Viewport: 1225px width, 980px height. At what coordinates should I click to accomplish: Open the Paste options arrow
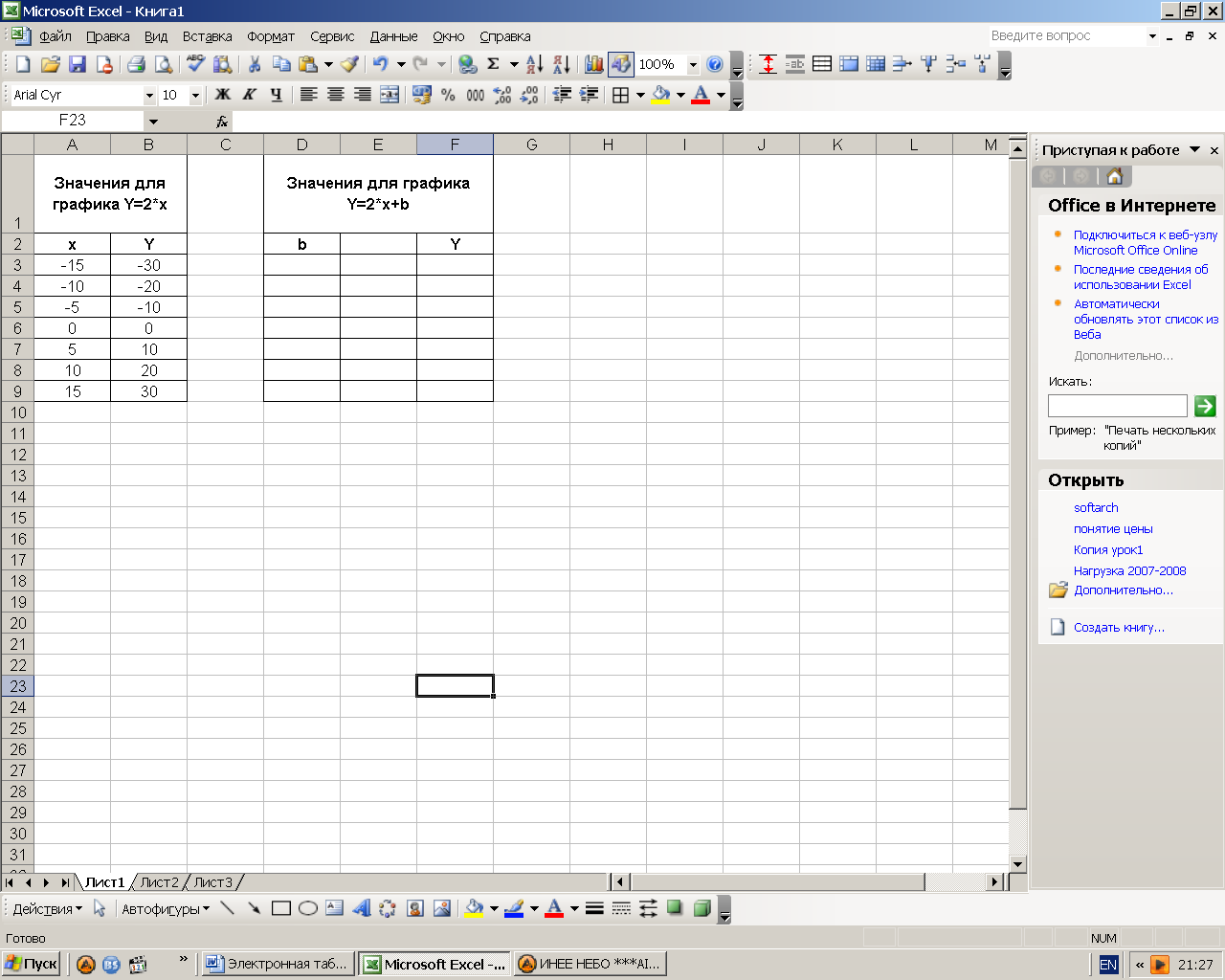[328, 64]
